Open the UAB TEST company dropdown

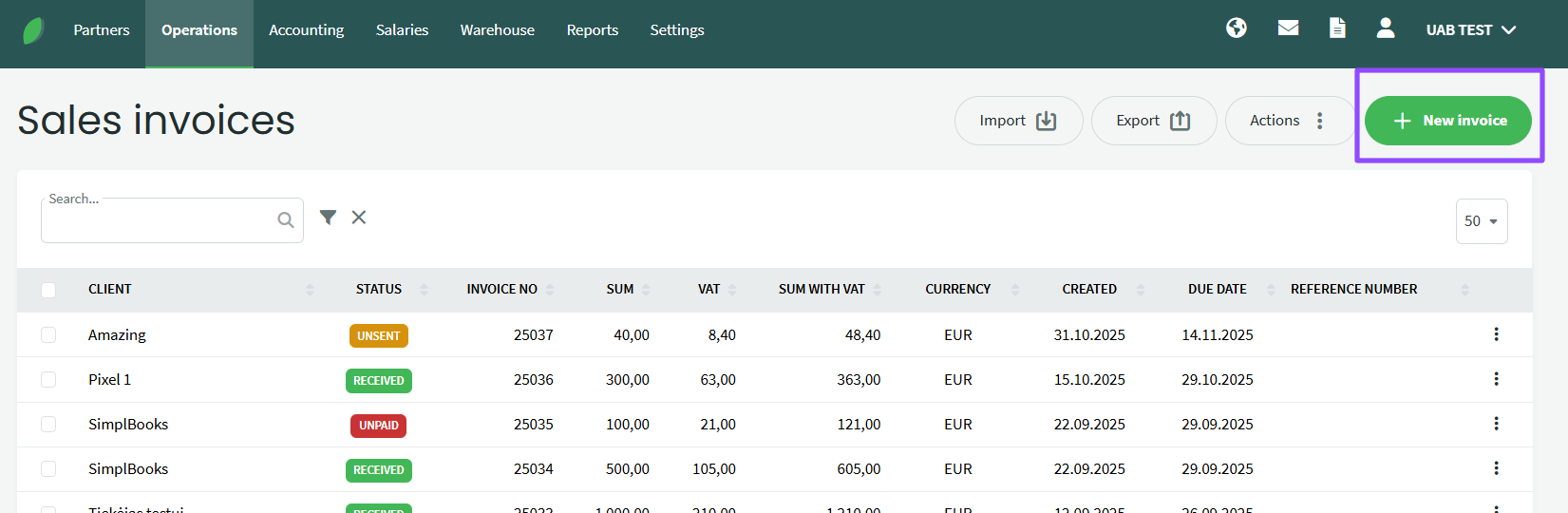pos(1470,30)
